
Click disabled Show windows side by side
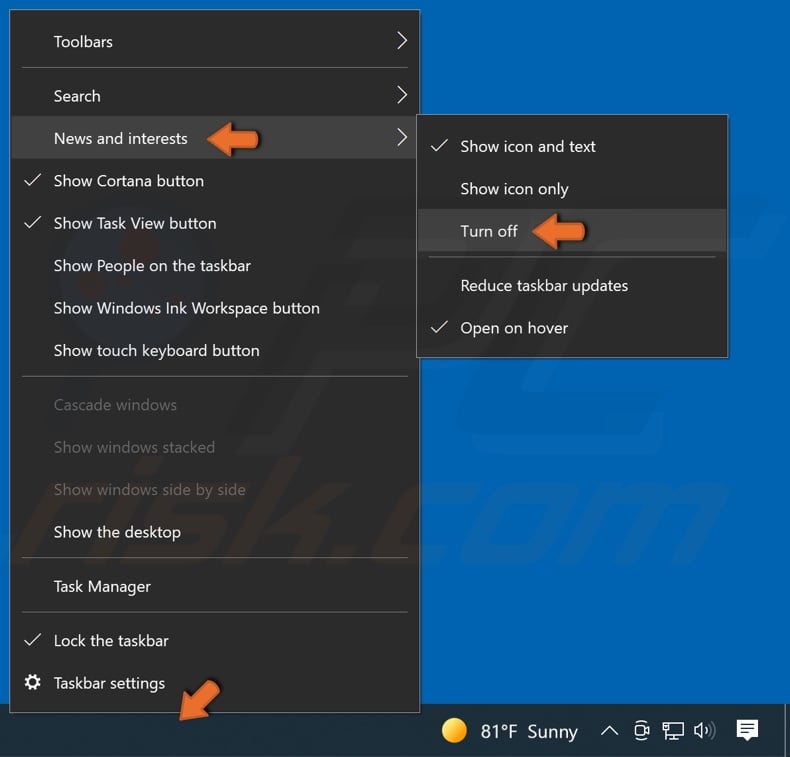click(215, 490)
